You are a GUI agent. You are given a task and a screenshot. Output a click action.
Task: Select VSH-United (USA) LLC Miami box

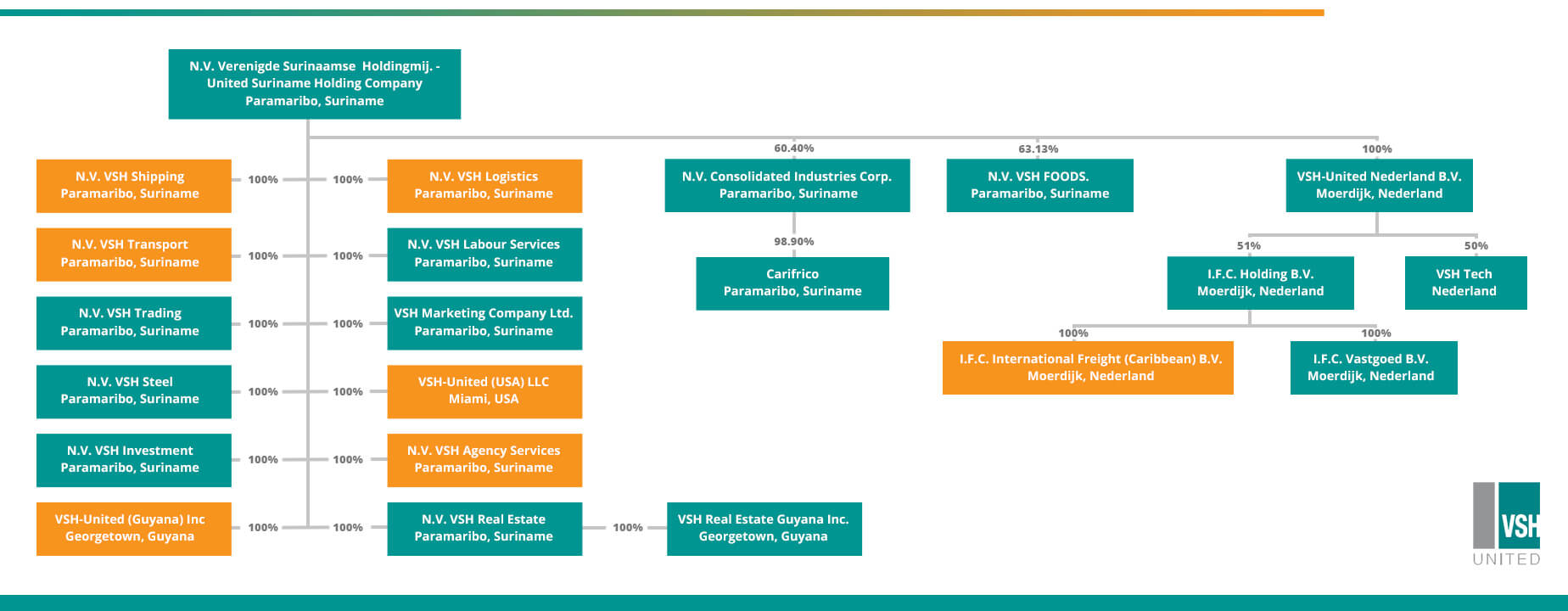(484, 391)
